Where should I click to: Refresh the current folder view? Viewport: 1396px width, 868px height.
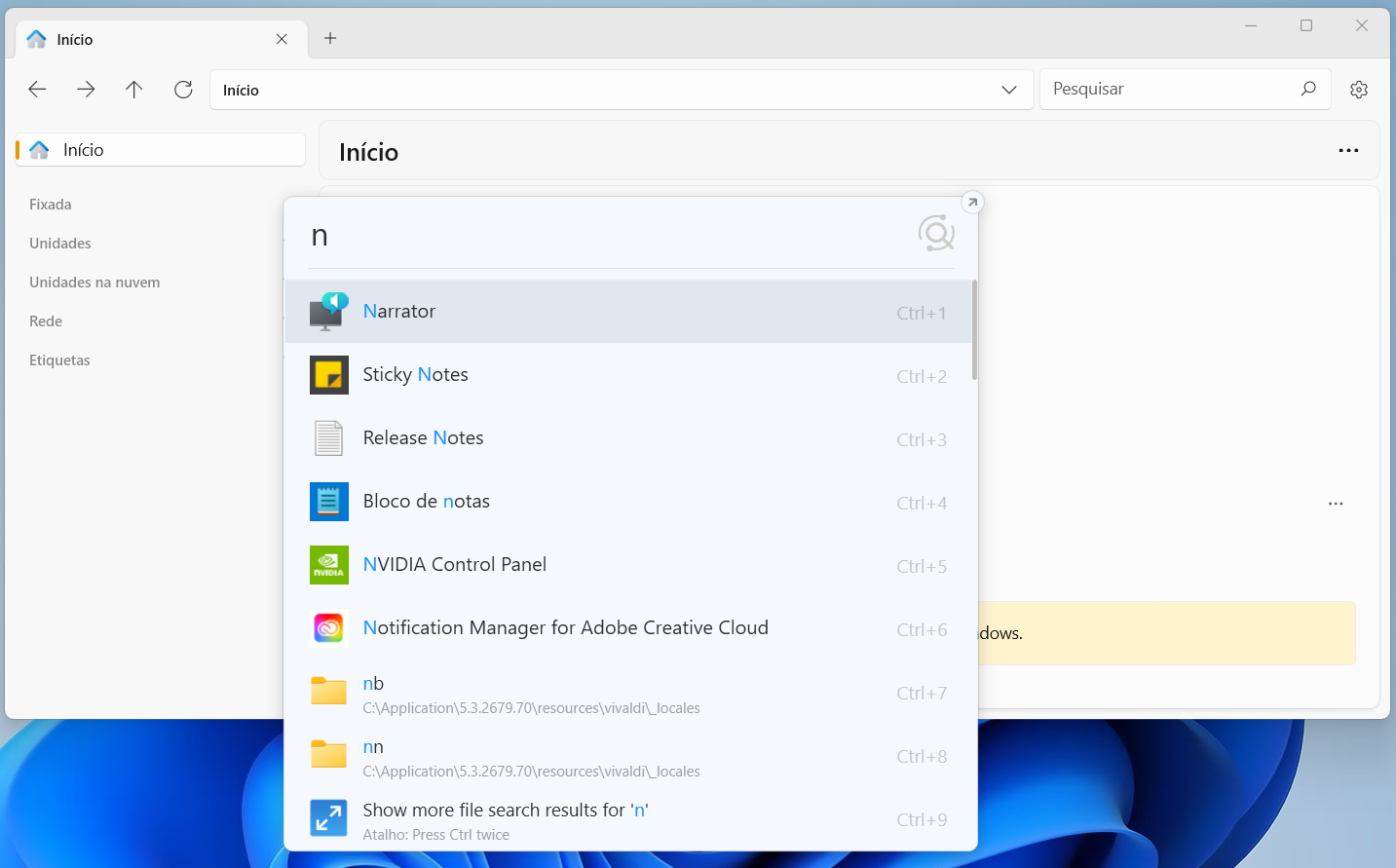[x=183, y=90]
